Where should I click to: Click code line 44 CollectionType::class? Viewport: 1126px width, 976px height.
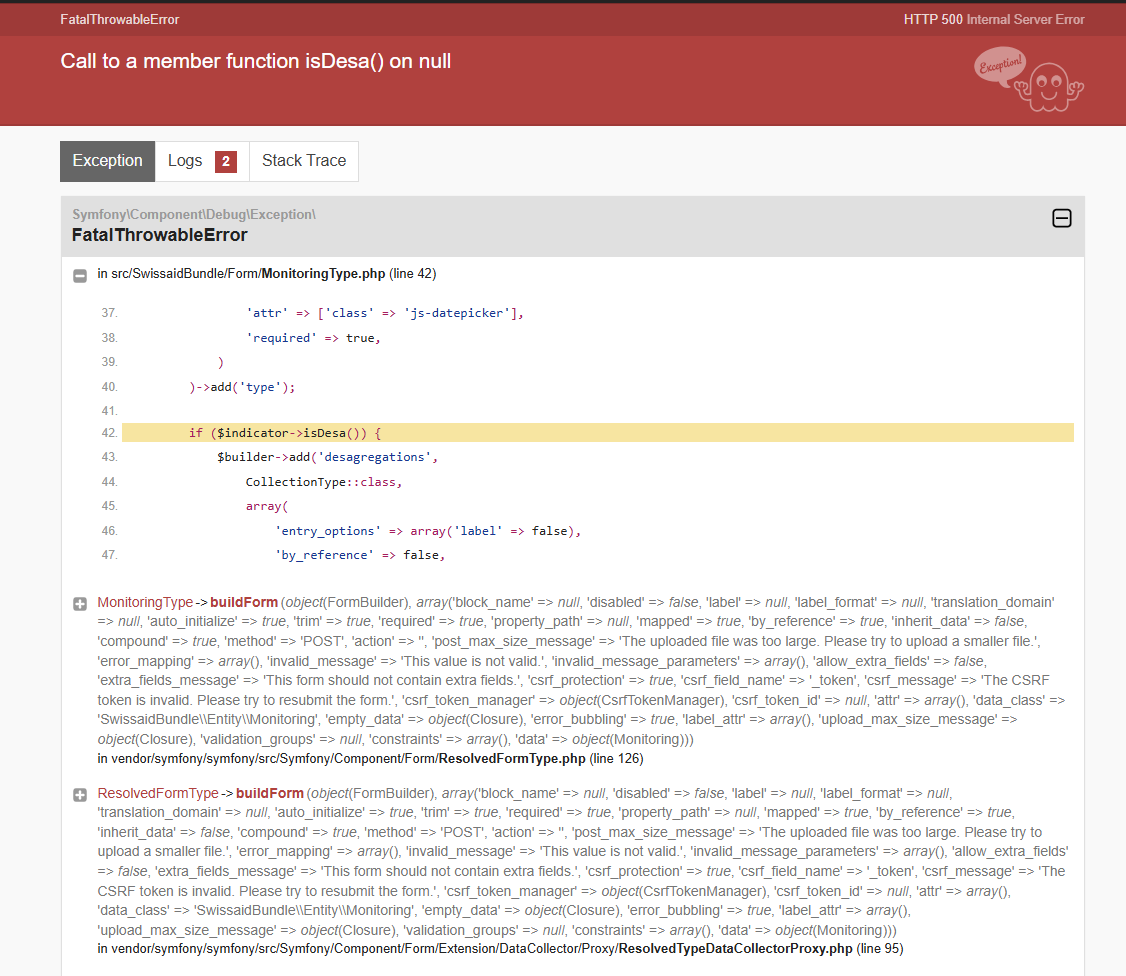click(324, 482)
